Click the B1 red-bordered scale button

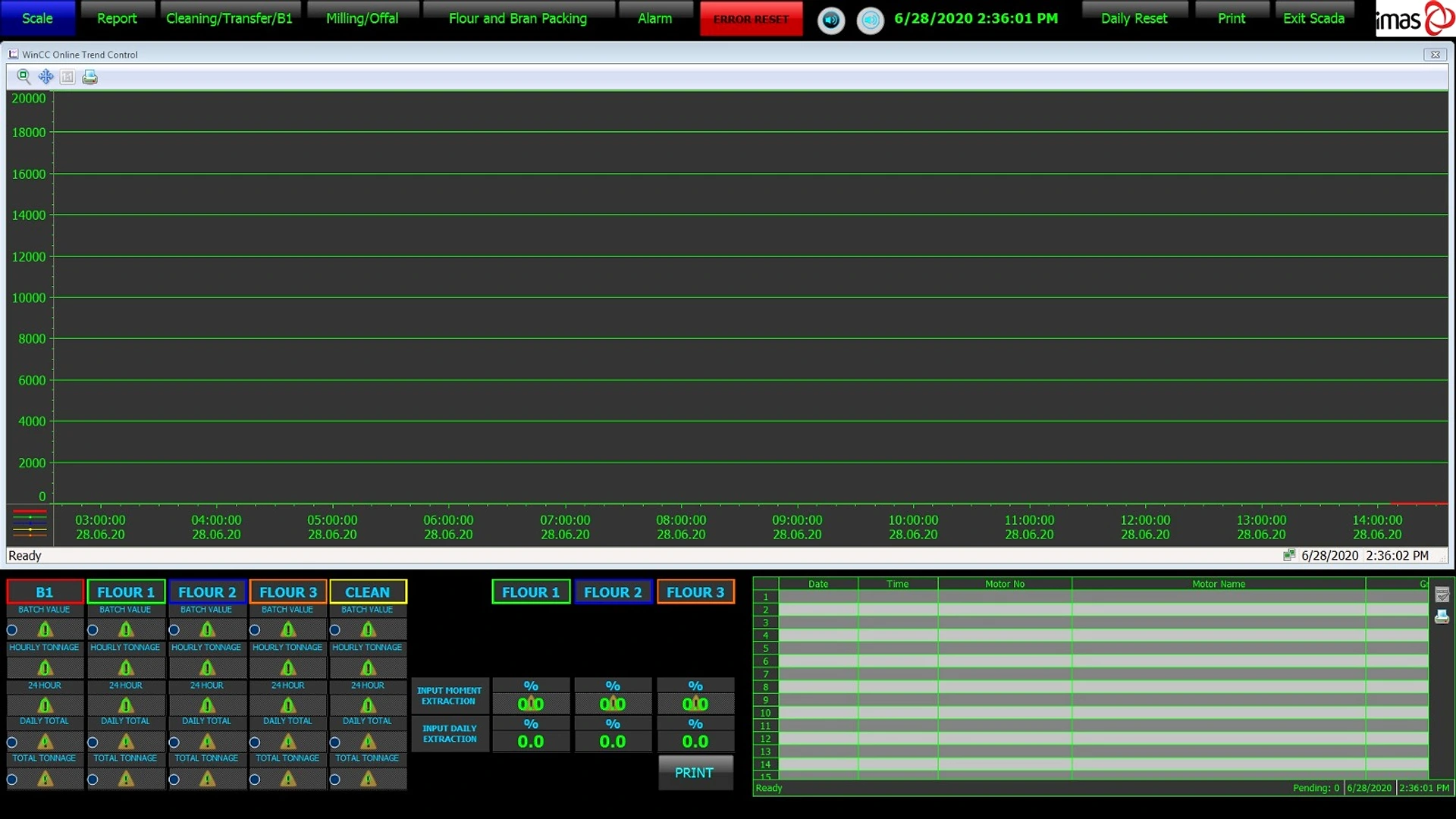pyautogui.click(x=45, y=591)
